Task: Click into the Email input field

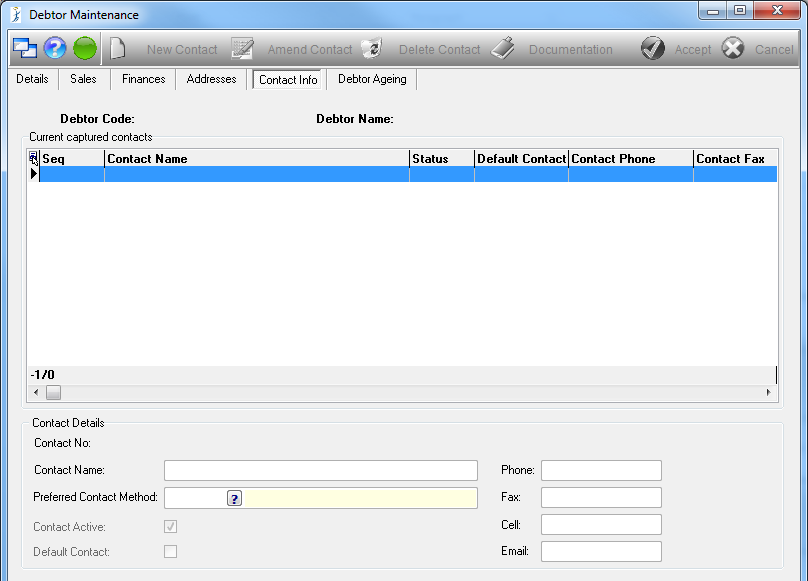Action: click(601, 551)
